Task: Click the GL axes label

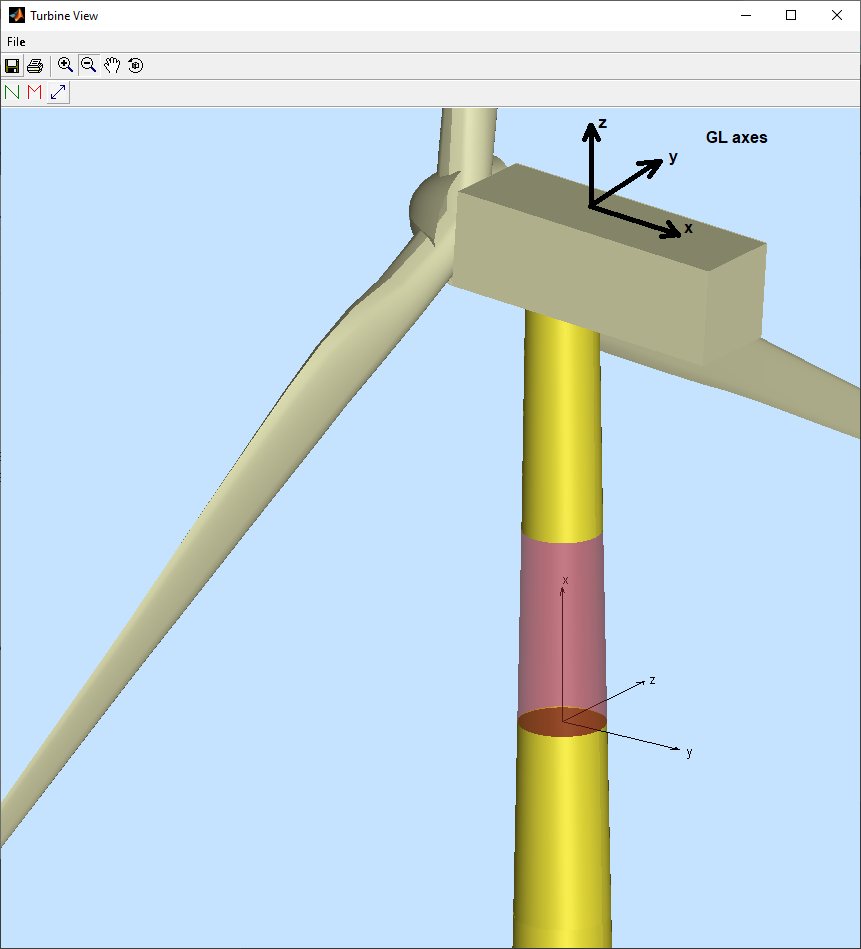Action: point(736,138)
